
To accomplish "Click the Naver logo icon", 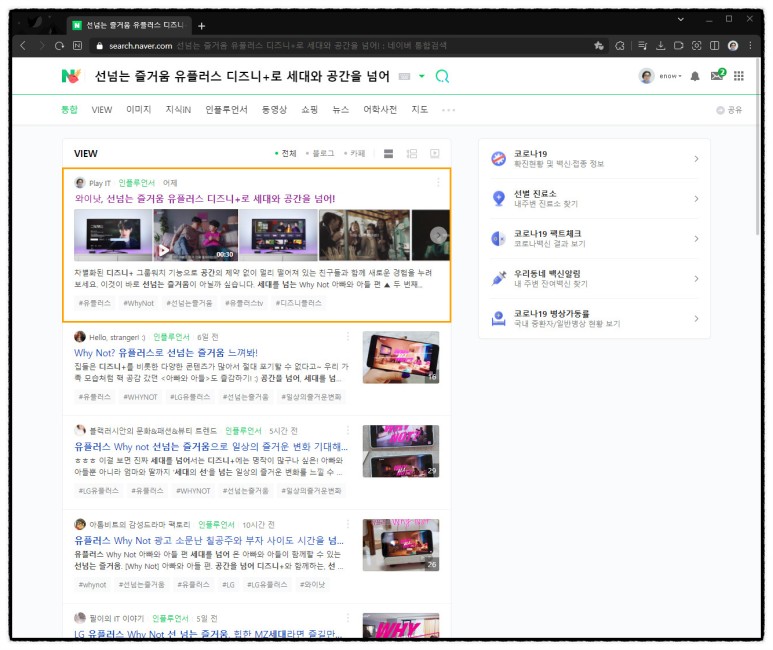I will click(71, 76).
